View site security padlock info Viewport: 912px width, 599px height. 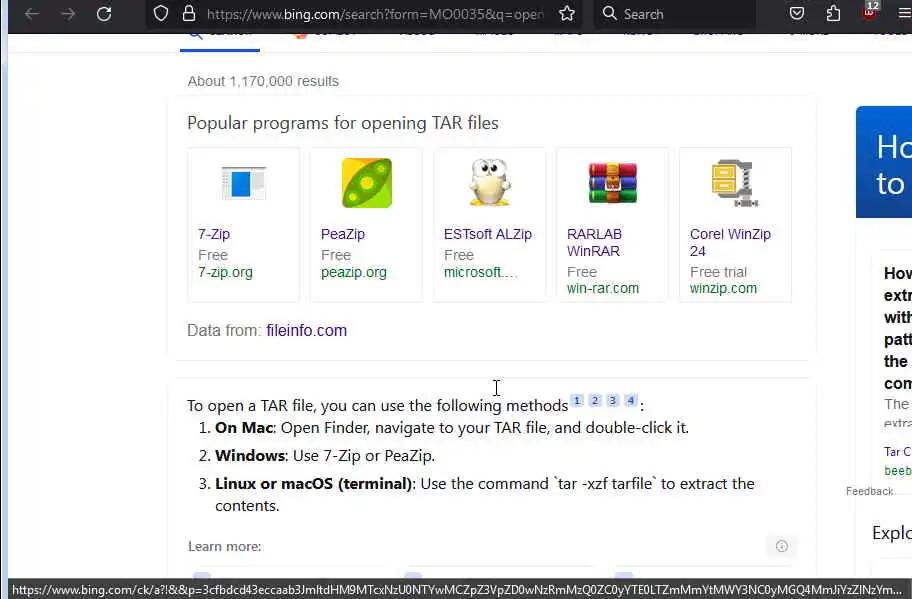(x=188, y=13)
